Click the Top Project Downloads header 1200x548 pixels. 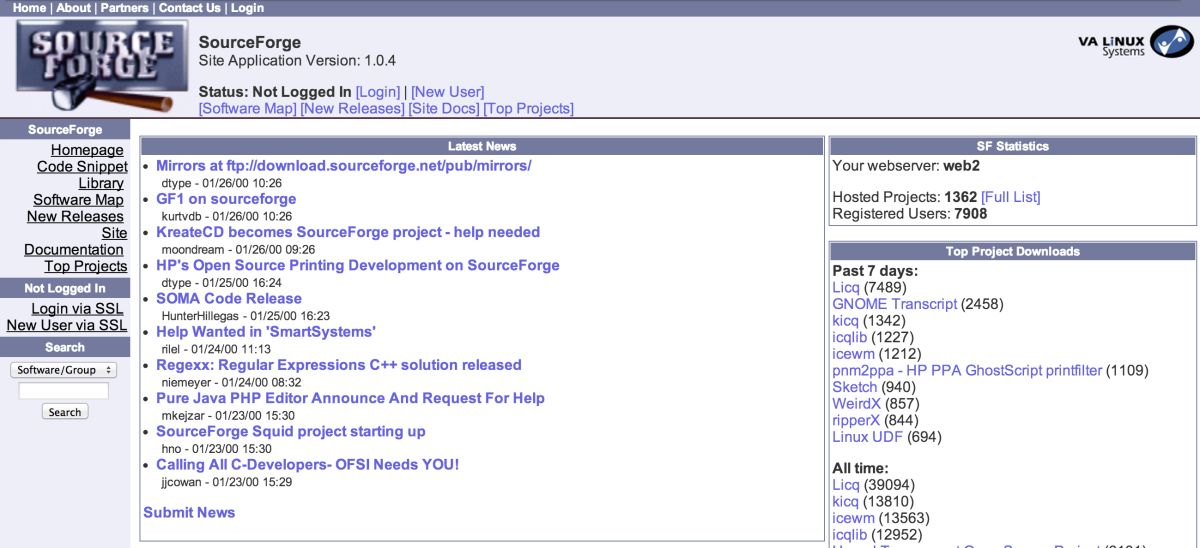[x=1013, y=252]
